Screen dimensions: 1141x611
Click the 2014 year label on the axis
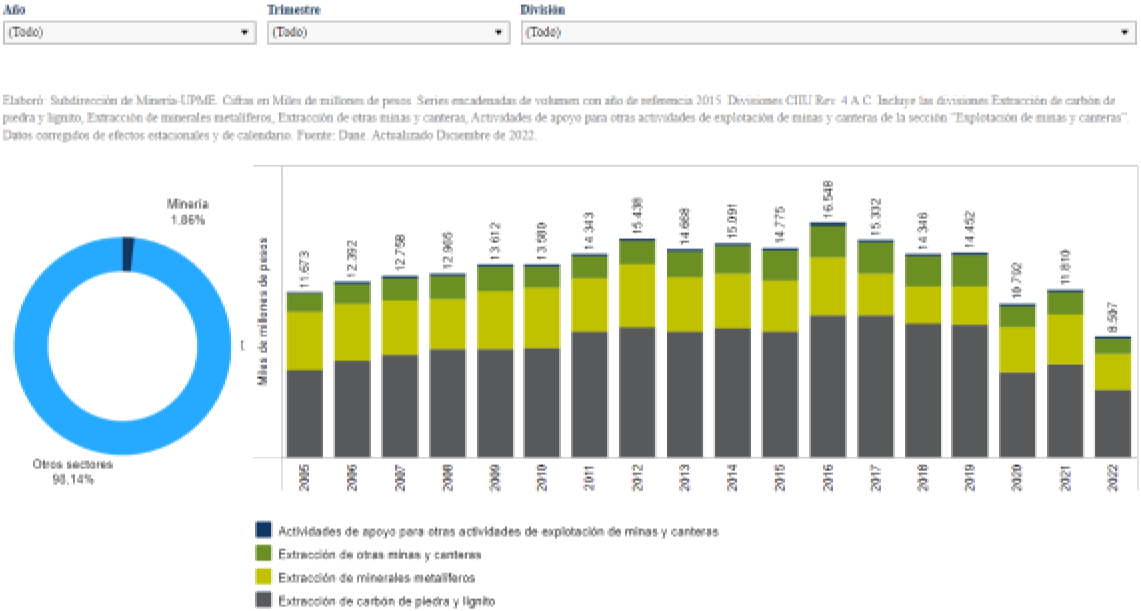pyautogui.click(x=733, y=475)
